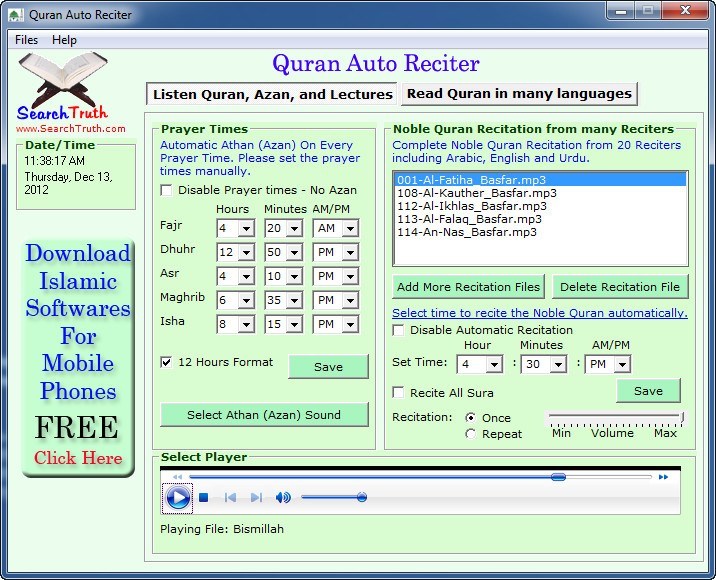Open www.SearchTruth.com link
This screenshot has width=716, height=580.
(71, 128)
